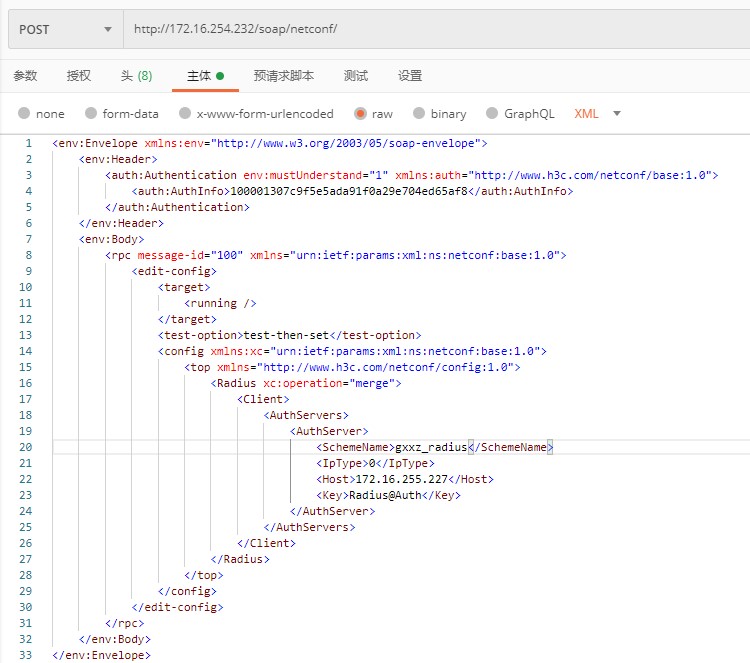Open the POST method dropdown

(66, 29)
